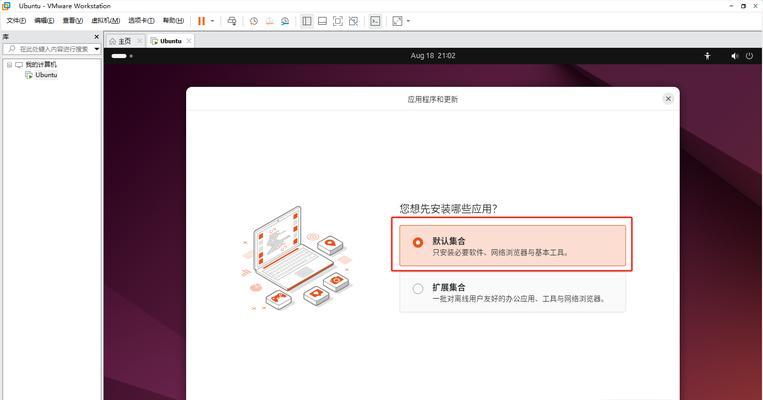The width and height of the screenshot is (763, 400).
Task: Close the 库 library panel
Action: click(x=96, y=37)
